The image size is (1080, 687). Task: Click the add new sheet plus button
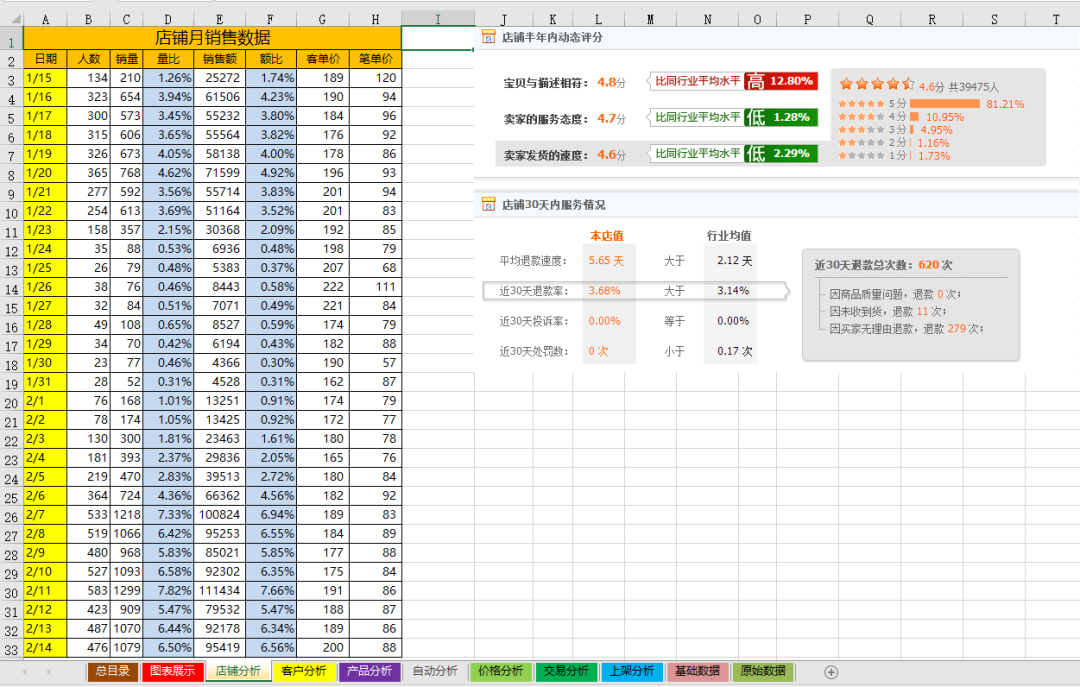coord(831,672)
